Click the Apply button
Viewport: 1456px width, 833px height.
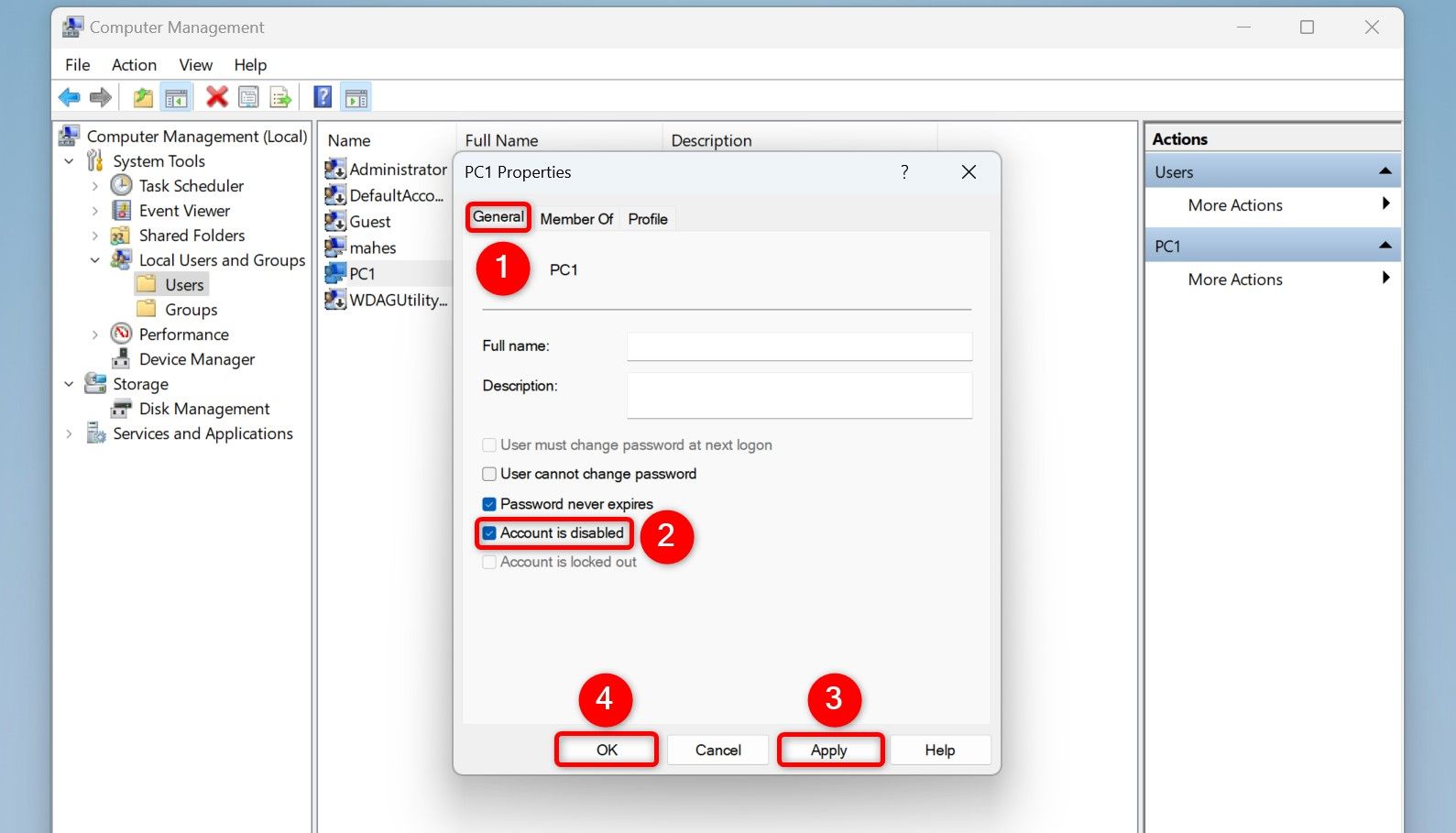tap(829, 750)
